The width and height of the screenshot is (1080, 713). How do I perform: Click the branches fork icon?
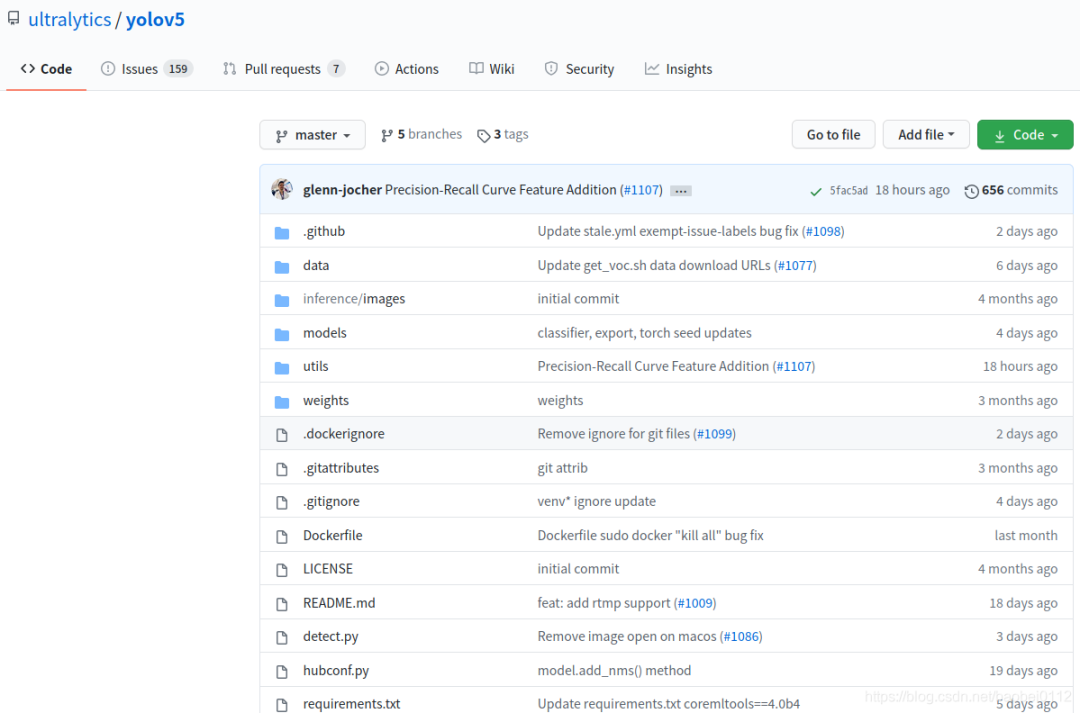coord(387,135)
